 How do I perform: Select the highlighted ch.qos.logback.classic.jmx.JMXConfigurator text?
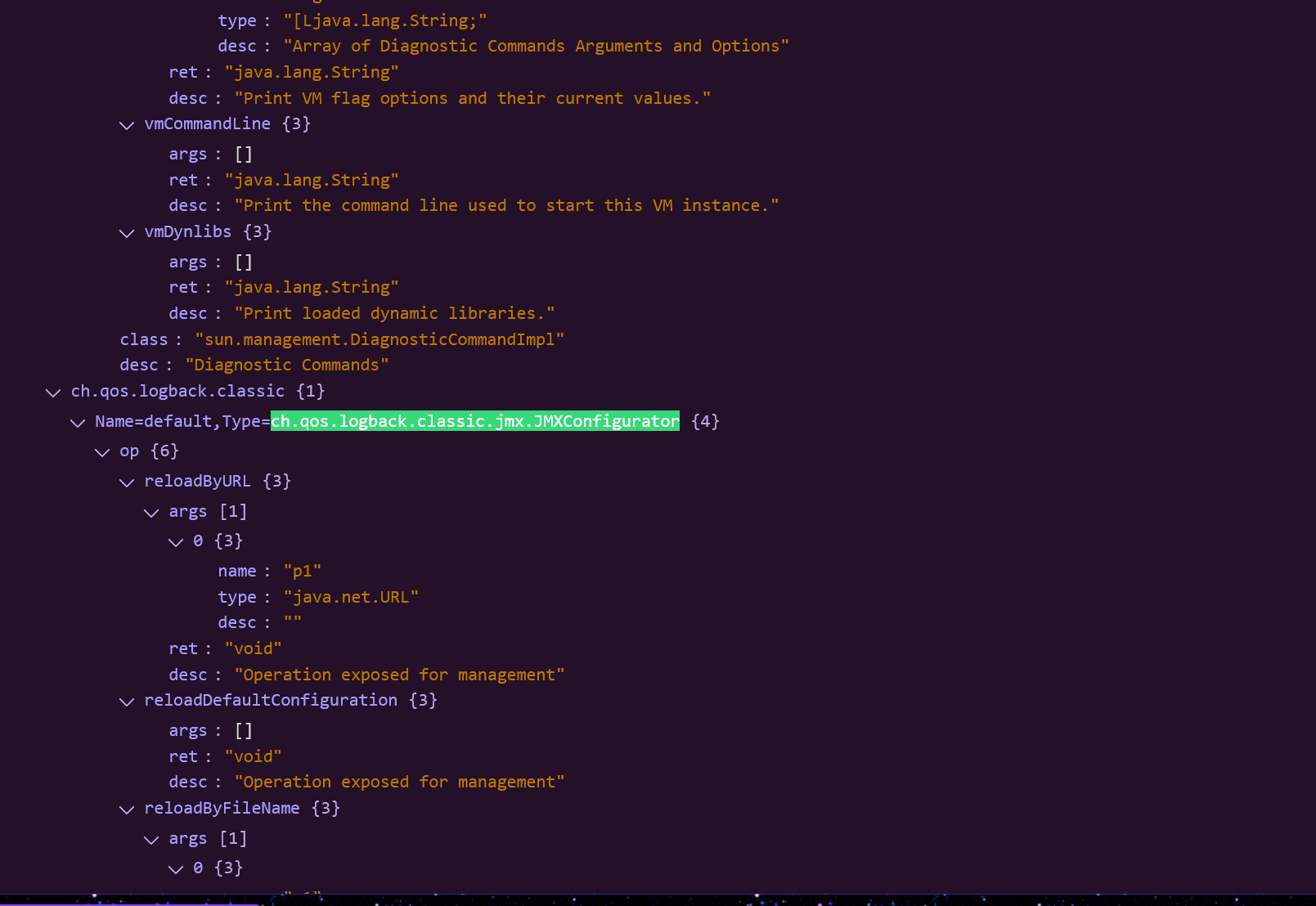pyautogui.click(x=475, y=421)
